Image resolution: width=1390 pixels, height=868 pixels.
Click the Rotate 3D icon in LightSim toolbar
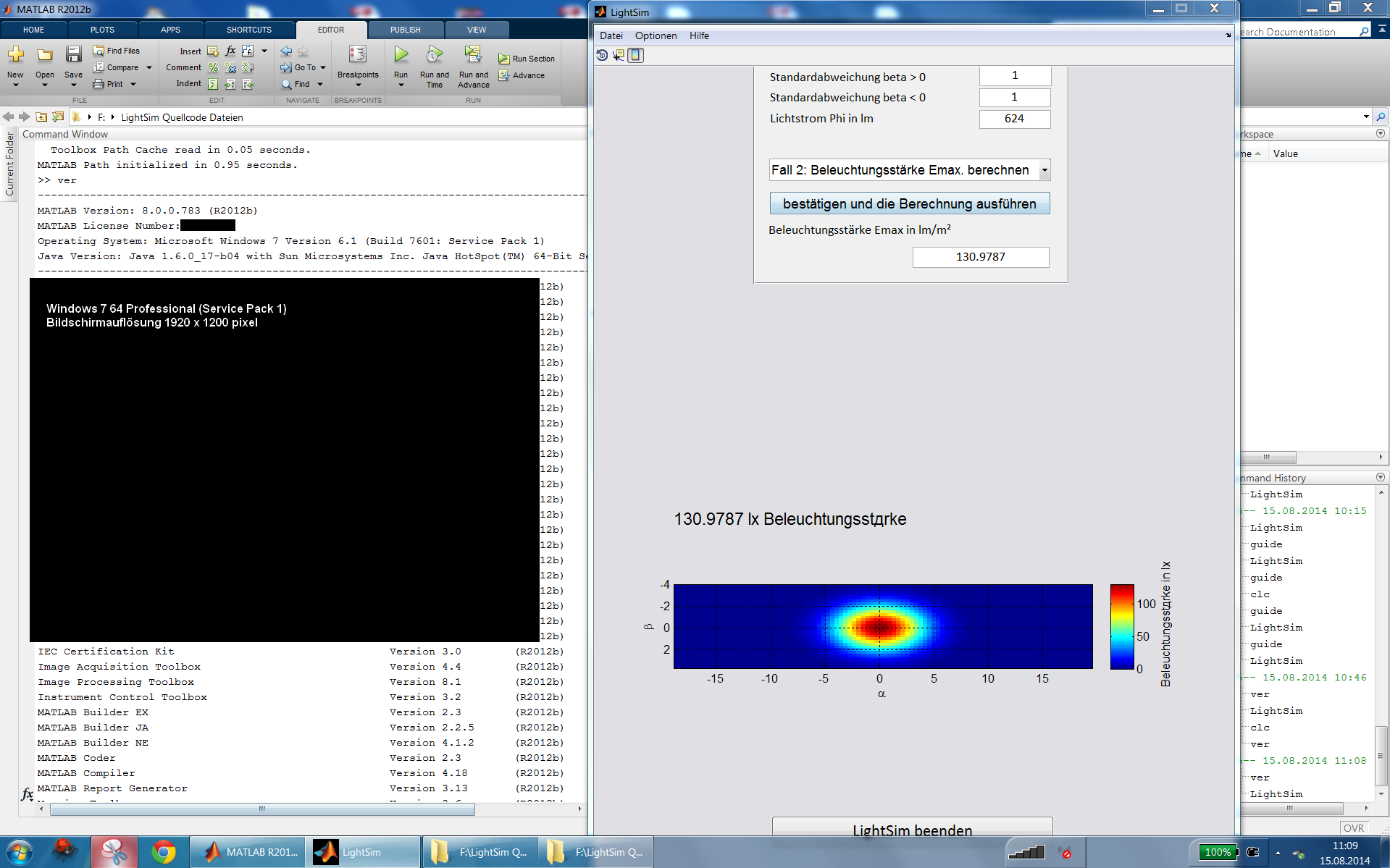click(602, 55)
